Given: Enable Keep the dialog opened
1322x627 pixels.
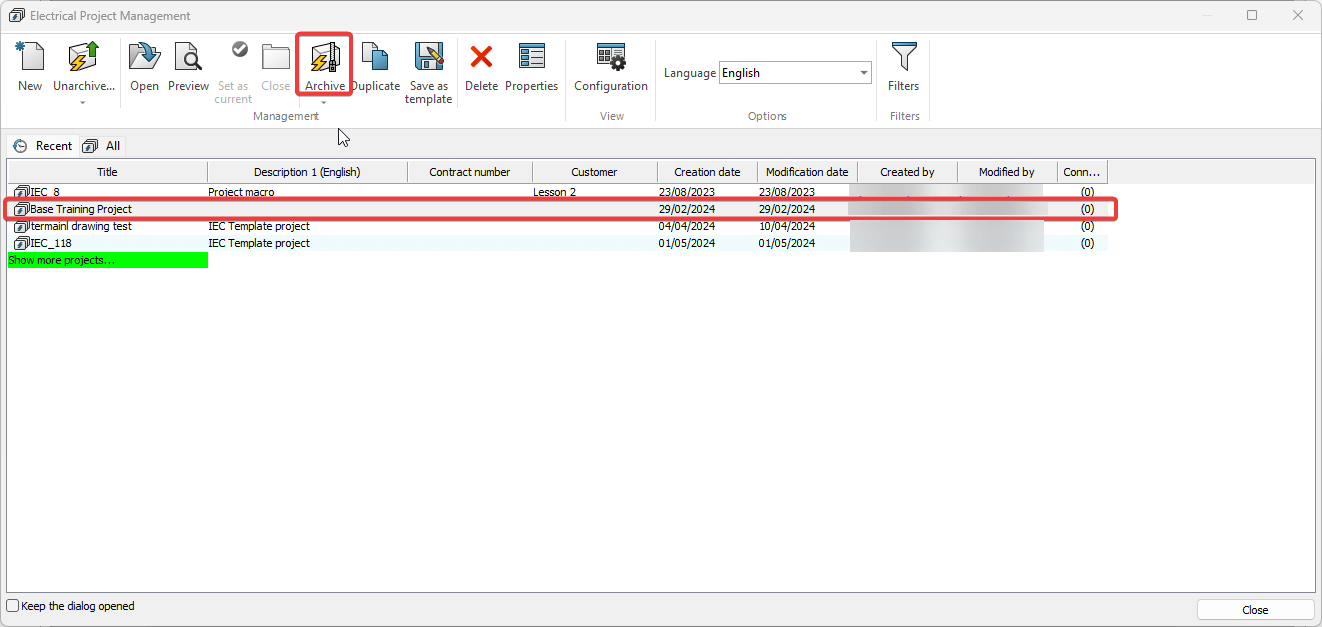Looking at the screenshot, I should (11, 605).
